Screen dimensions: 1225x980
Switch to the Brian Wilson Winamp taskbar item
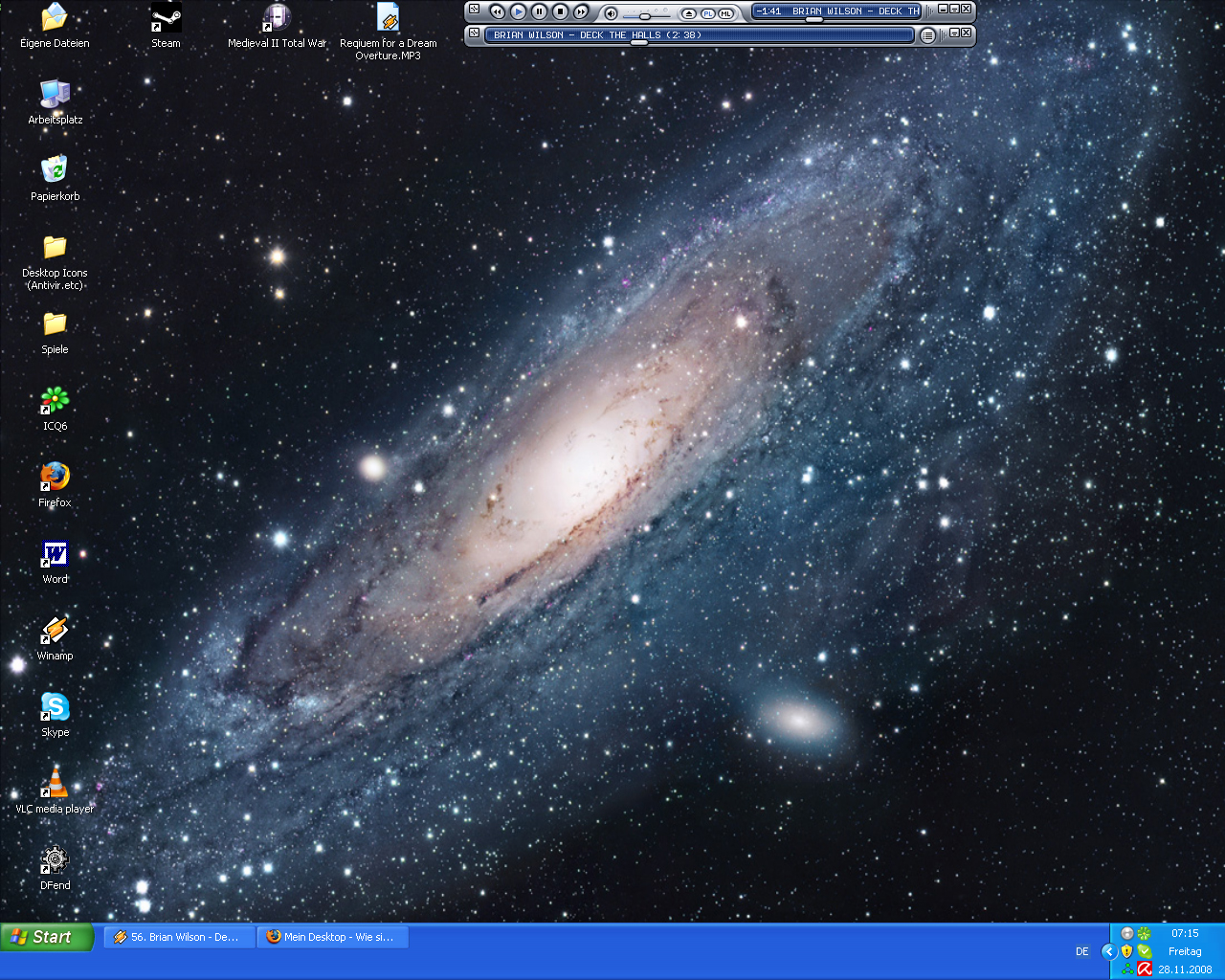(179, 937)
